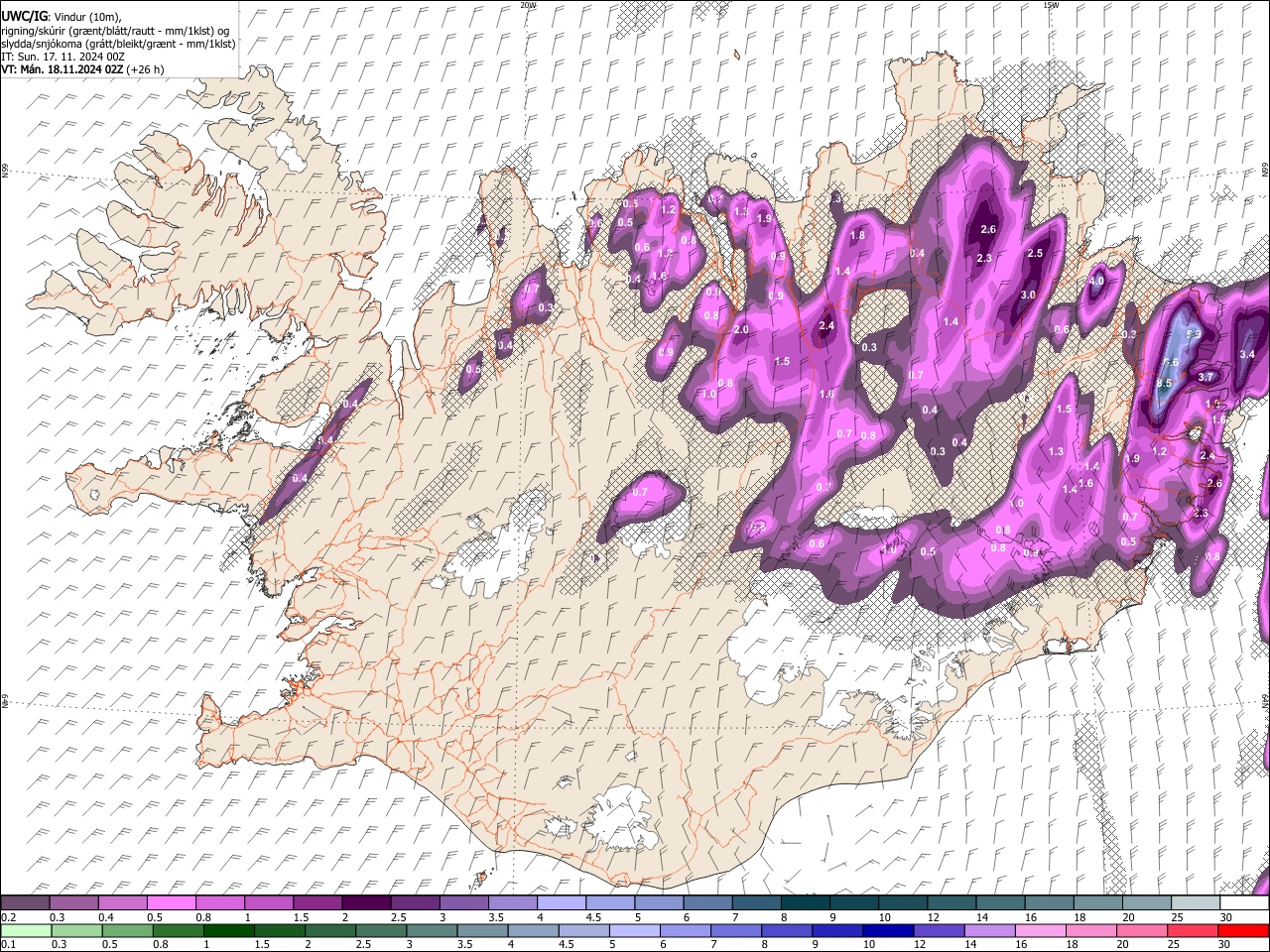Click the 'VT: Mán. 18.11.2024 02Z' line

click(63, 69)
